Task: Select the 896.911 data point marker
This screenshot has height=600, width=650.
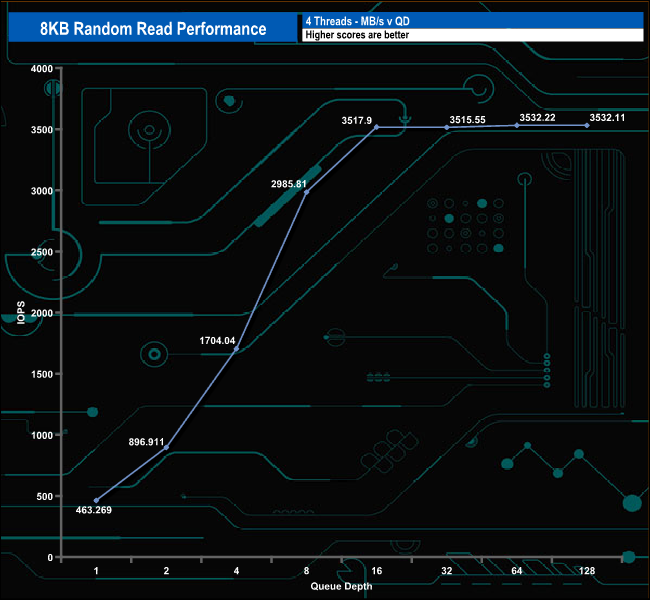Action: point(166,447)
